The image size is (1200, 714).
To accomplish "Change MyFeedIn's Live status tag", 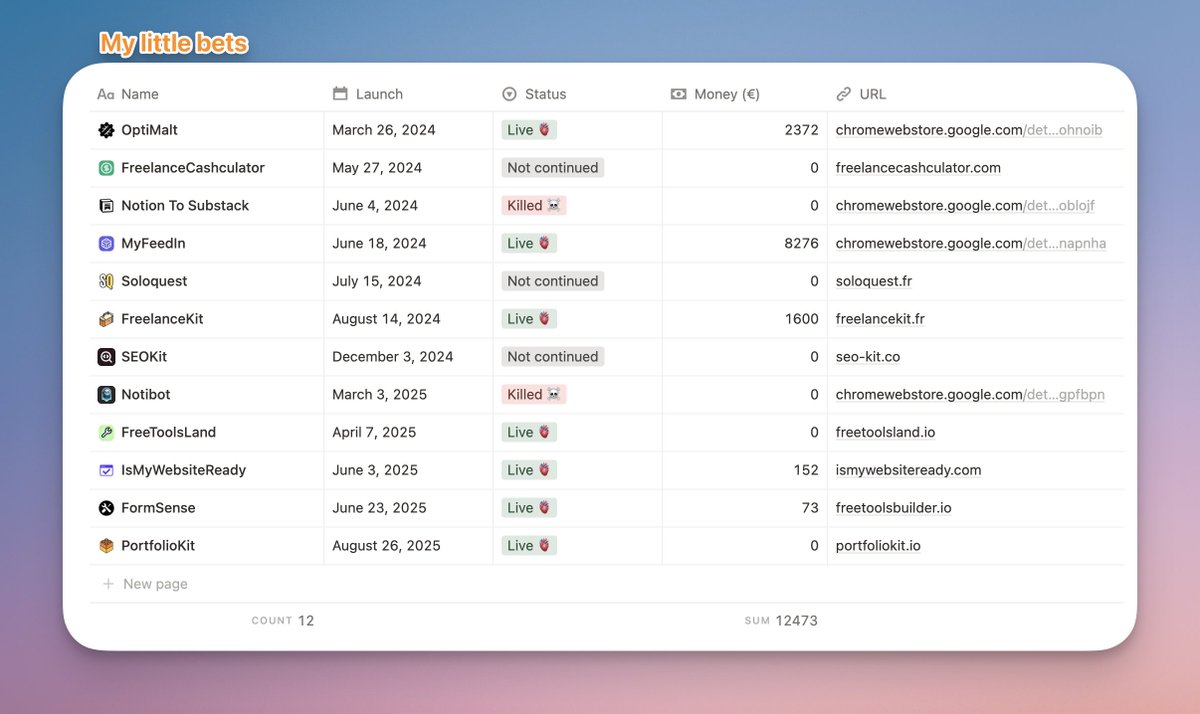I will point(529,243).
